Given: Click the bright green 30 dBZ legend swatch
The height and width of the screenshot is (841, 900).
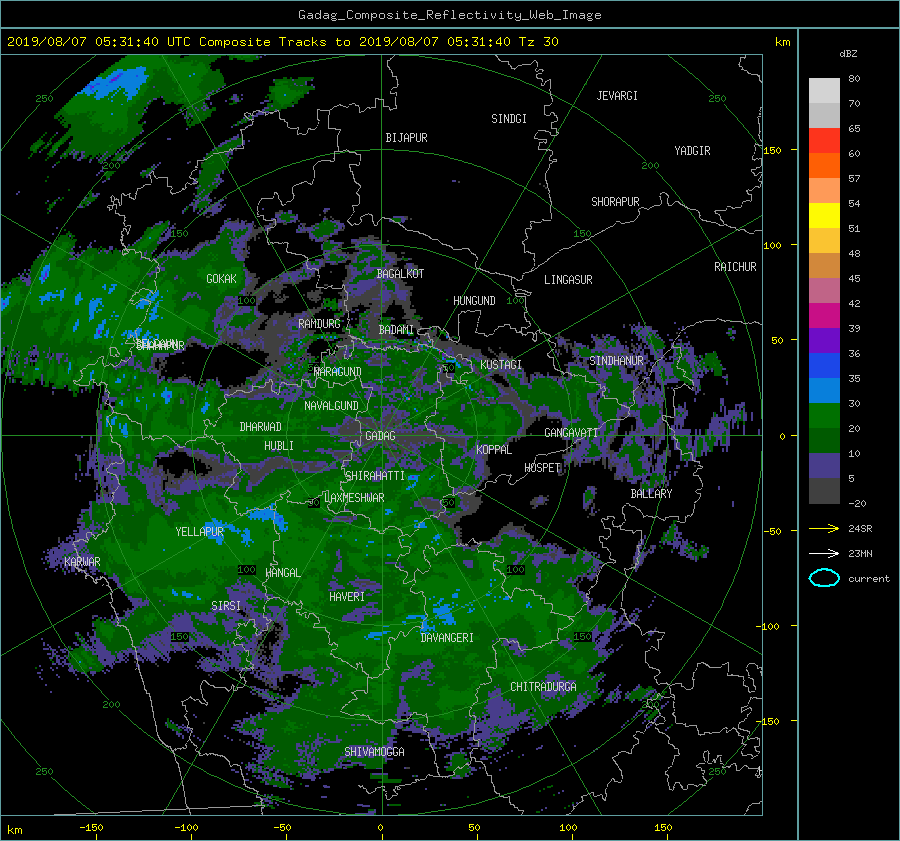Looking at the screenshot, I should tap(824, 415).
